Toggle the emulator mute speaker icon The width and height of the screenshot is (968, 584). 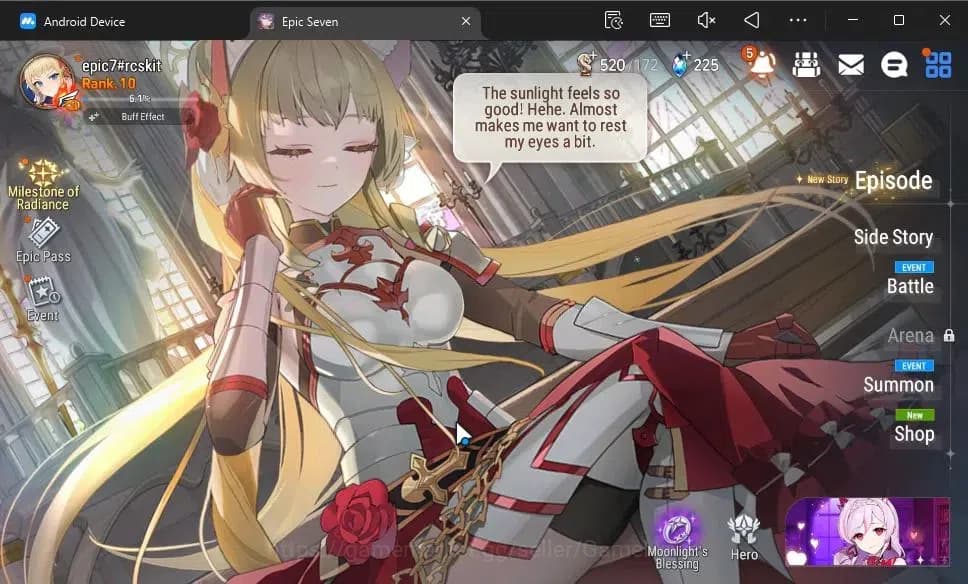tap(706, 20)
